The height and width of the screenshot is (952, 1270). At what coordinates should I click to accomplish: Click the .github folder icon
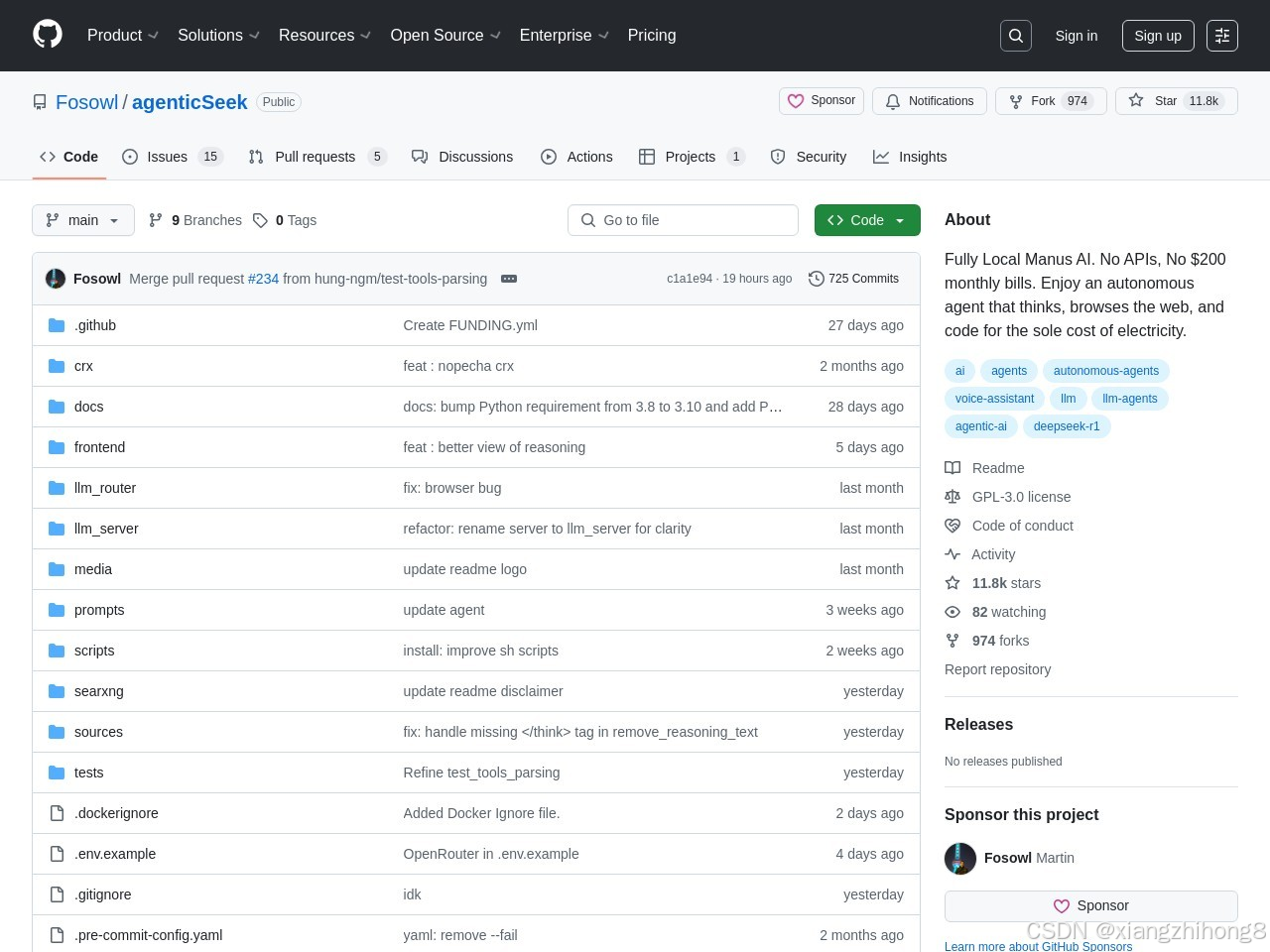tap(57, 325)
